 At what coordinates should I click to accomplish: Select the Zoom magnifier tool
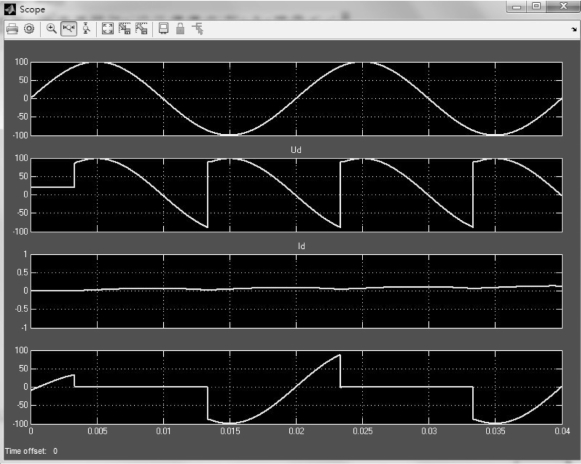pos(51,29)
